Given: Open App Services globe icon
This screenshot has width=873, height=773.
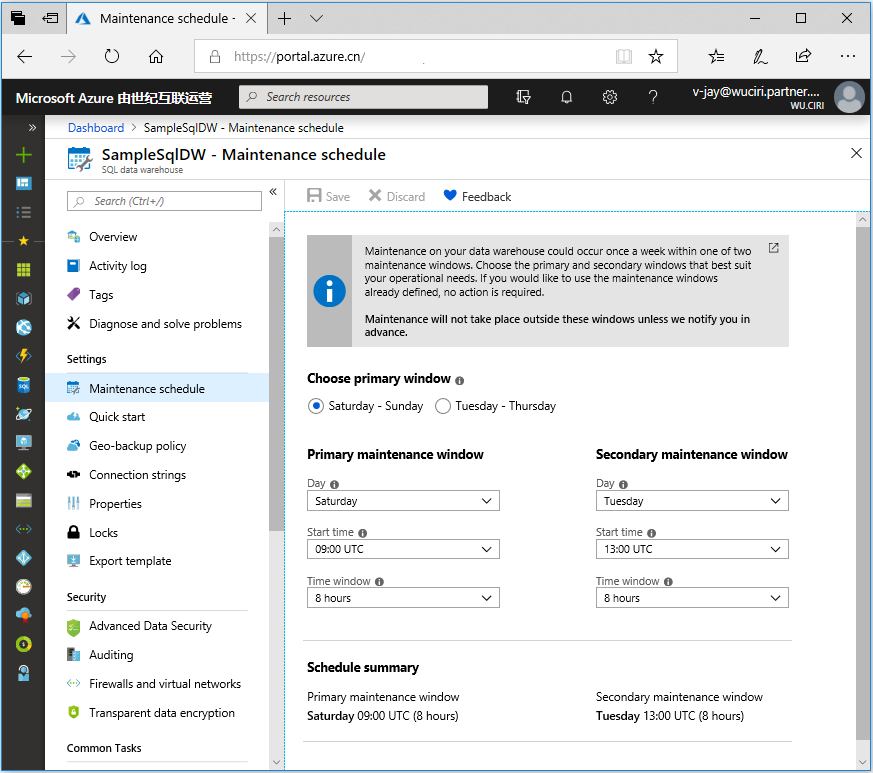Looking at the screenshot, I should [x=23, y=327].
